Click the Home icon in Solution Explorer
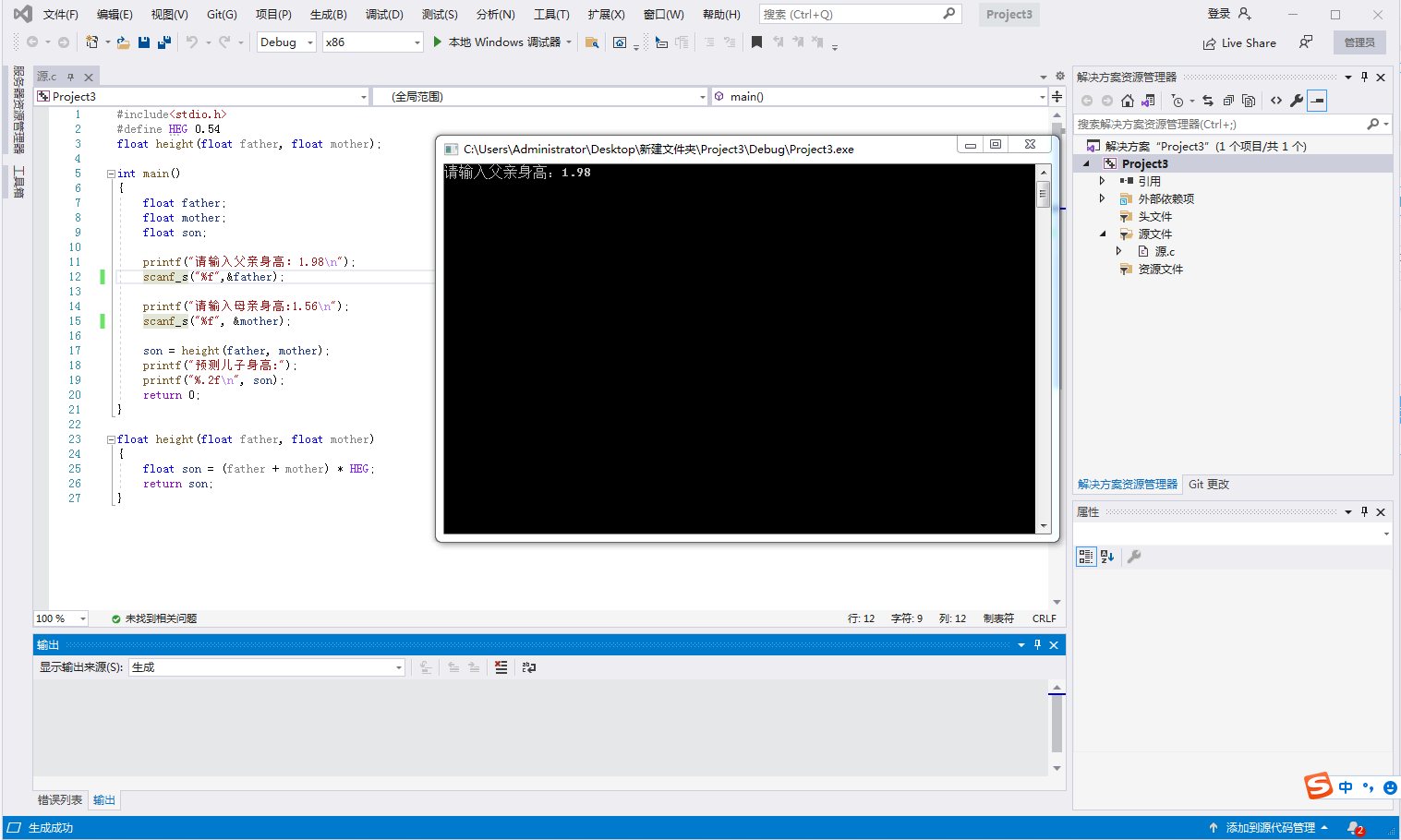1401x840 pixels. point(1128,101)
